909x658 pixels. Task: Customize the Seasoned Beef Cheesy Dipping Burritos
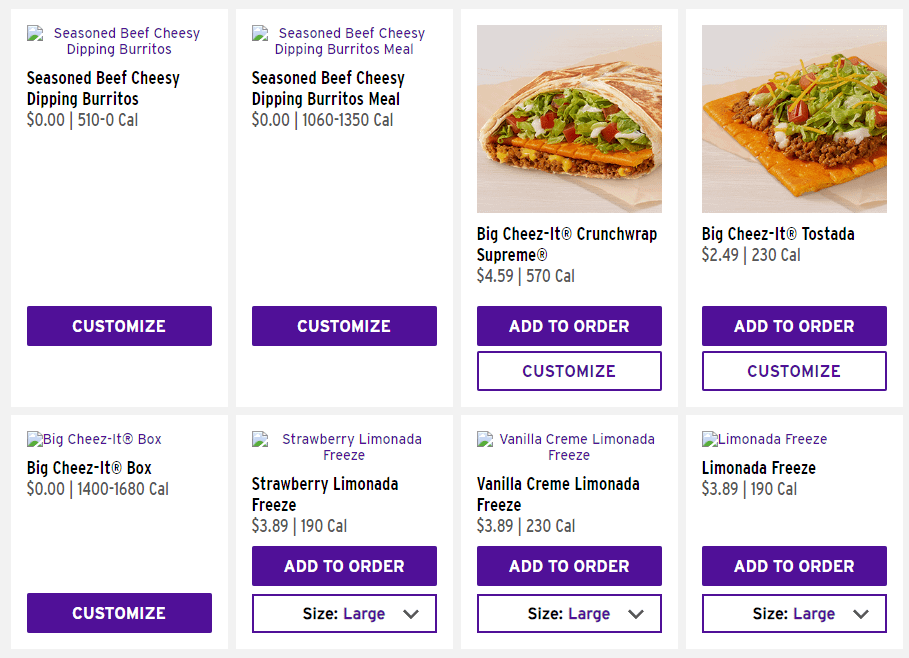(x=119, y=326)
